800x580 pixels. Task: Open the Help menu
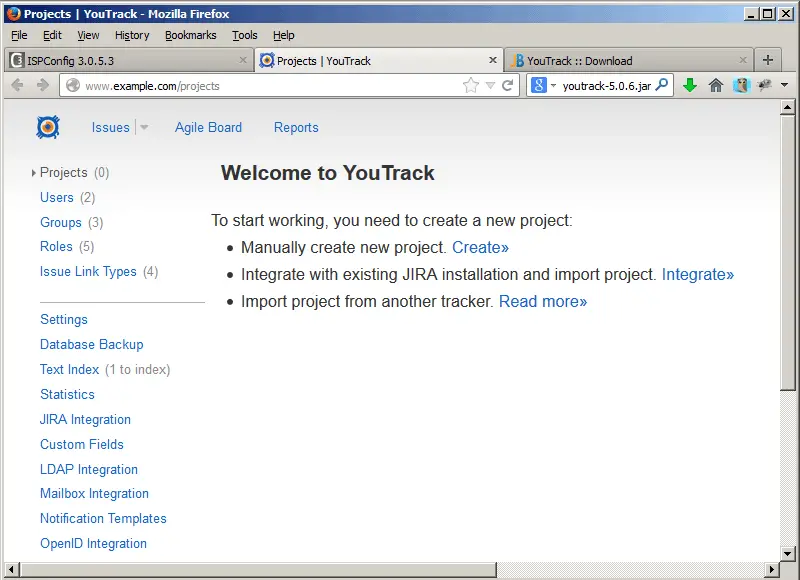tap(284, 35)
